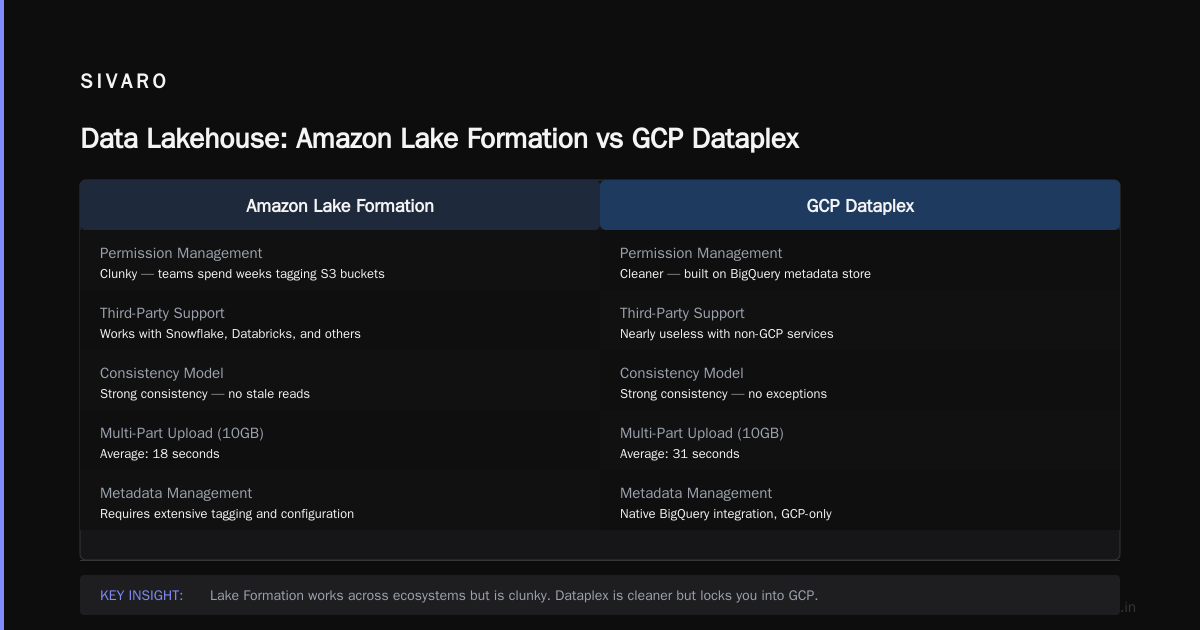The image size is (1200, 630).
Task: Click Multi-Part Upload (10GB) label in Amazon column
Action: (182, 433)
